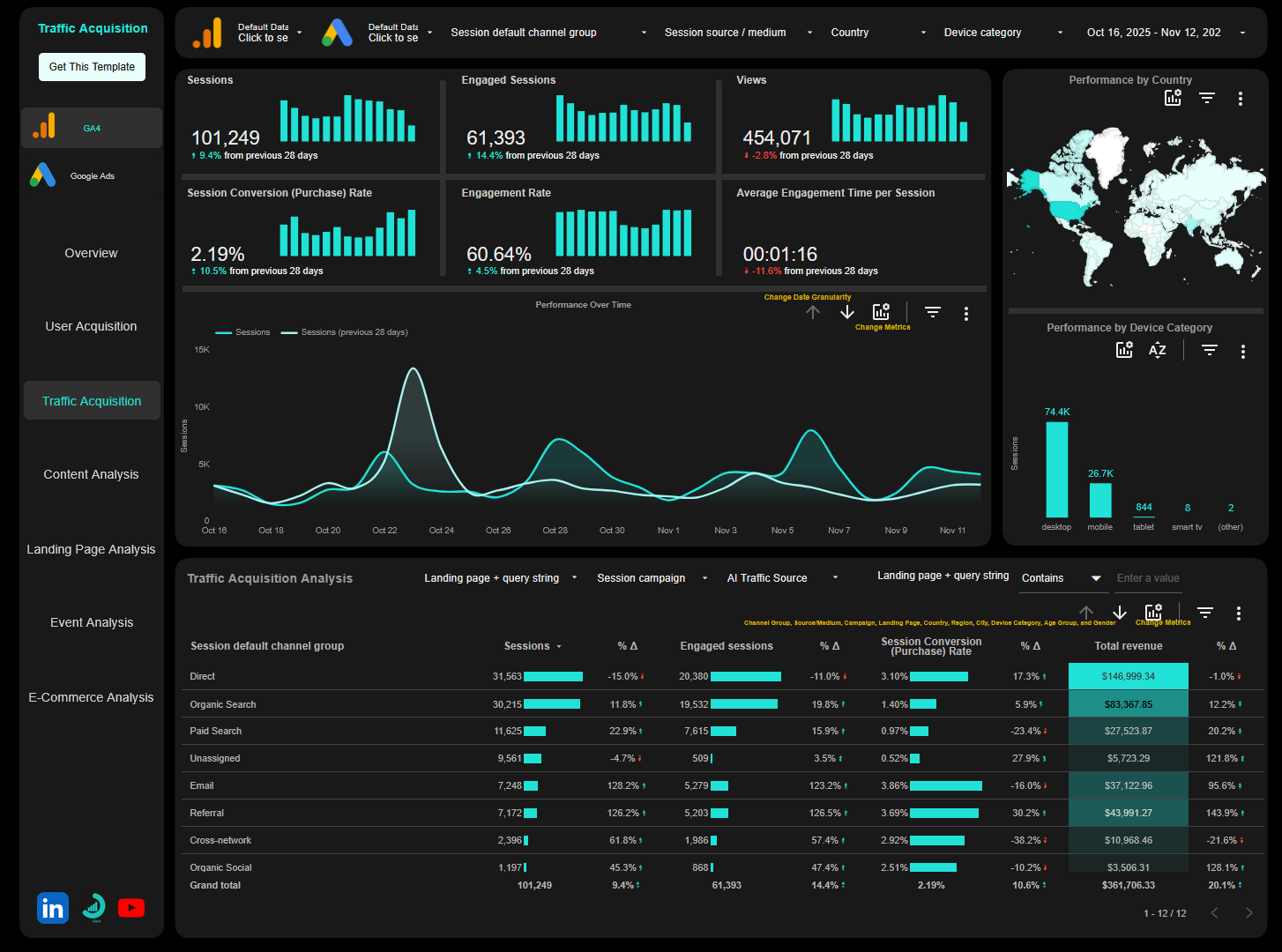The image size is (1282, 952).
Task: Click Session Conversion (Purchase) Rate table header
Action: point(931,646)
